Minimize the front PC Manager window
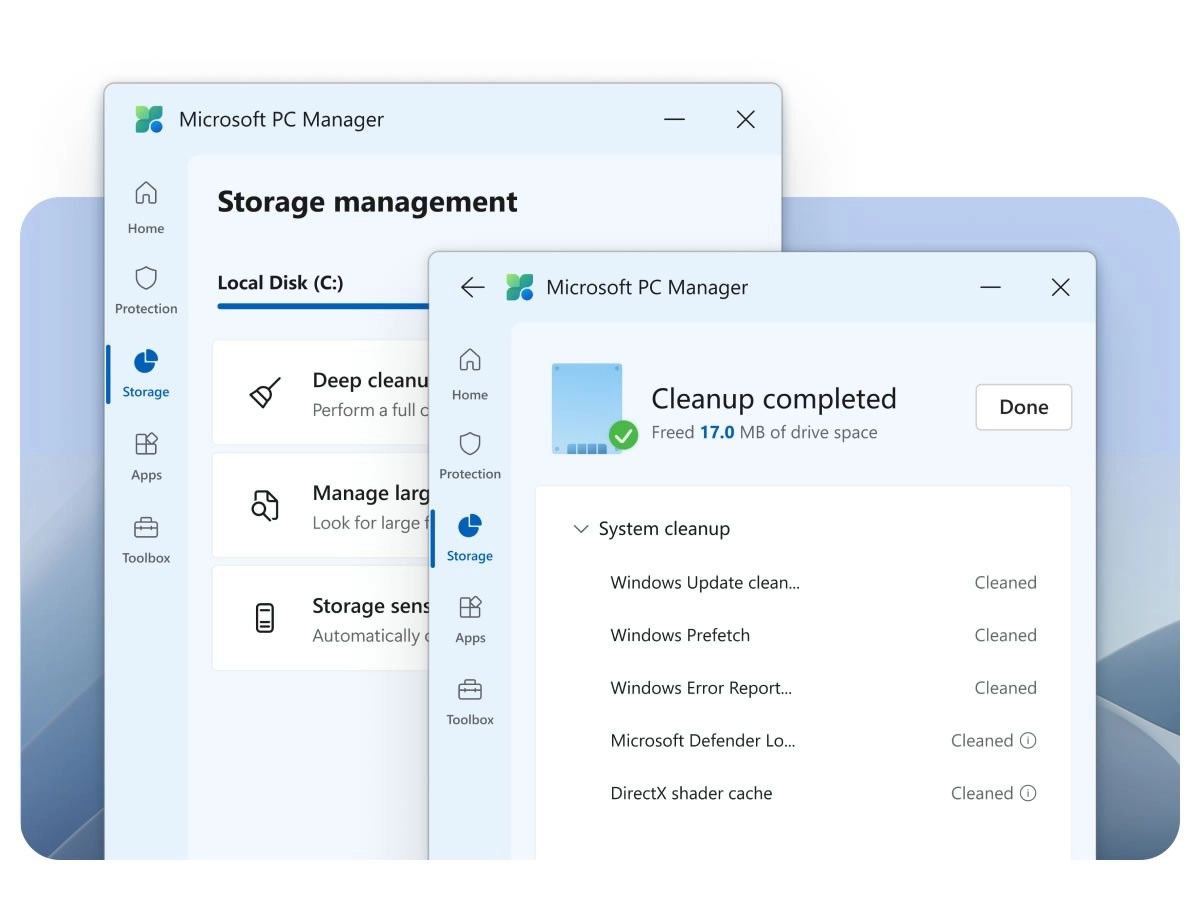Screen dimensions: 1200x900 point(991,288)
